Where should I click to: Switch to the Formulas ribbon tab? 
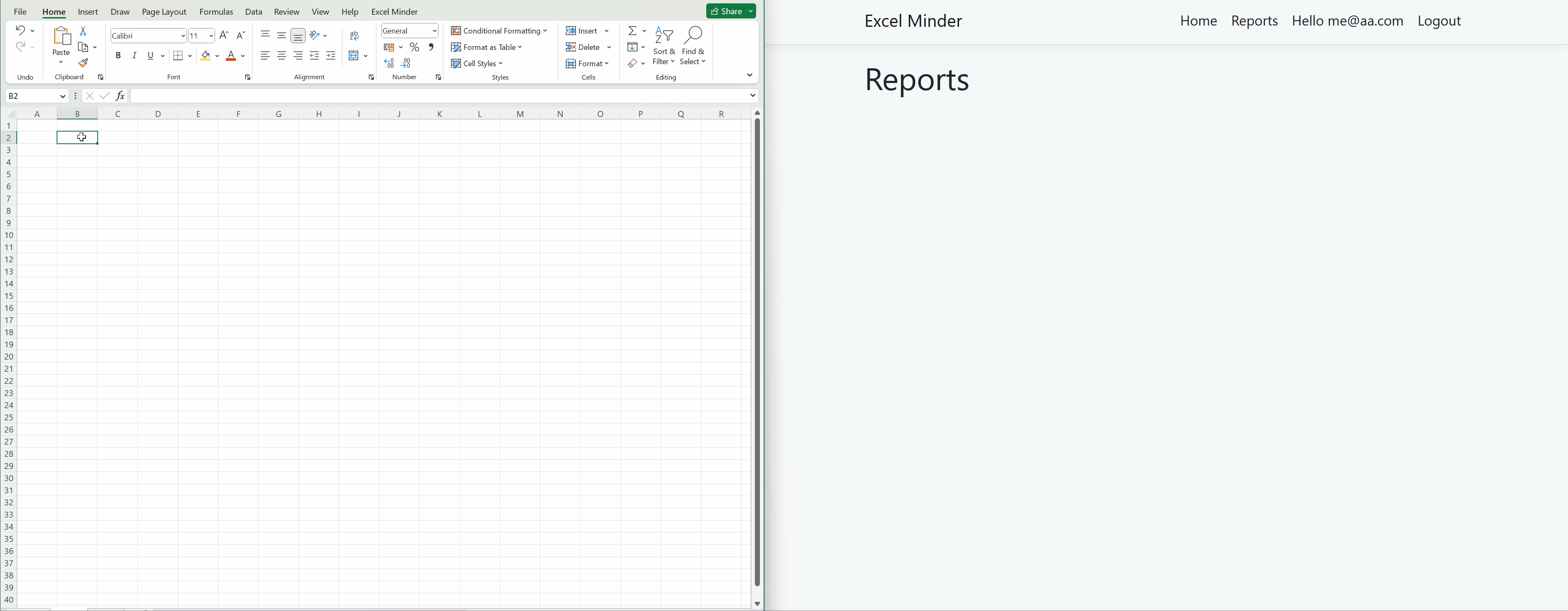pyautogui.click(x=216, y=12)
